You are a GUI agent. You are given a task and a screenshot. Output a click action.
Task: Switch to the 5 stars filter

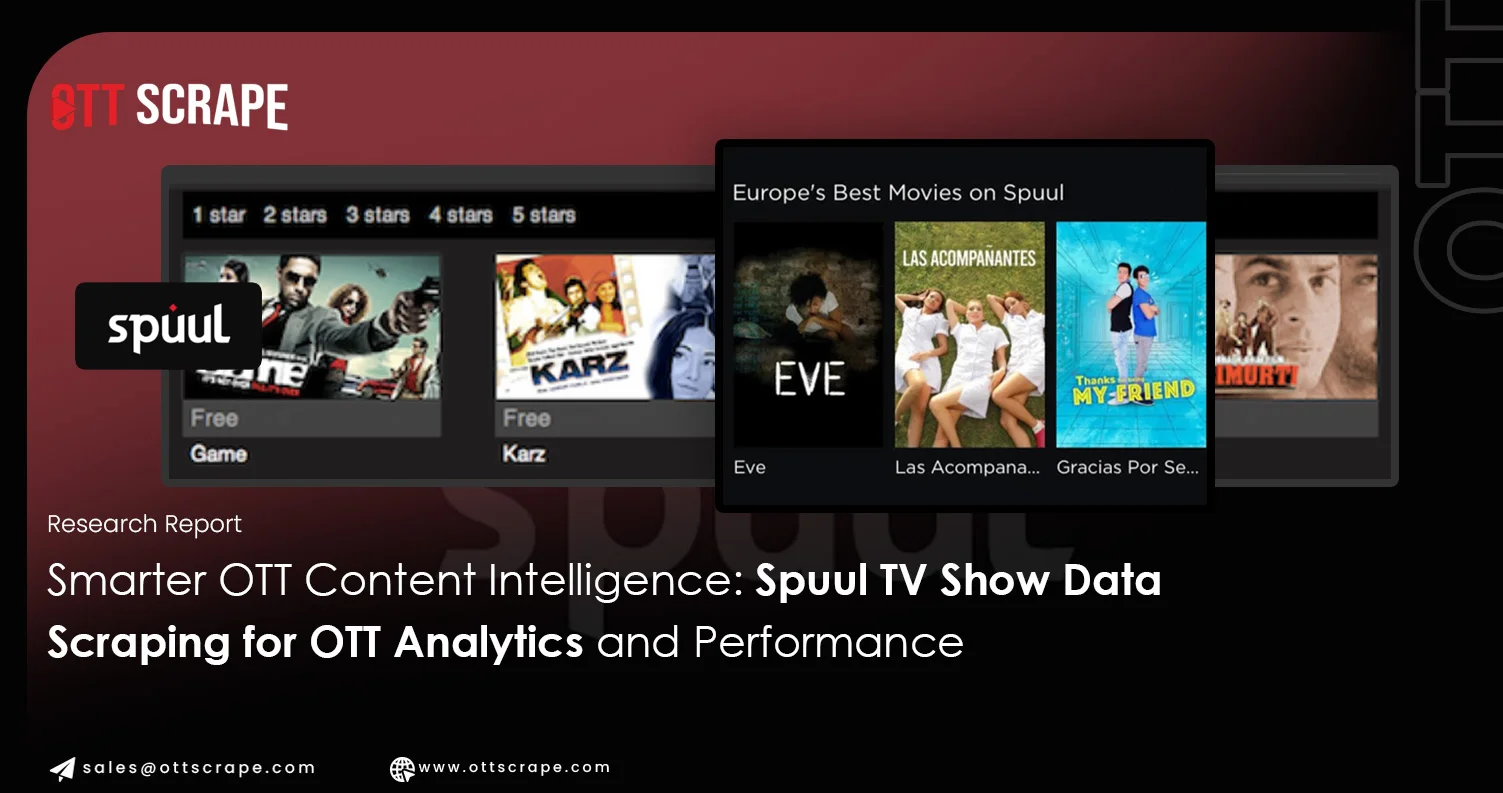click(544, 215)
